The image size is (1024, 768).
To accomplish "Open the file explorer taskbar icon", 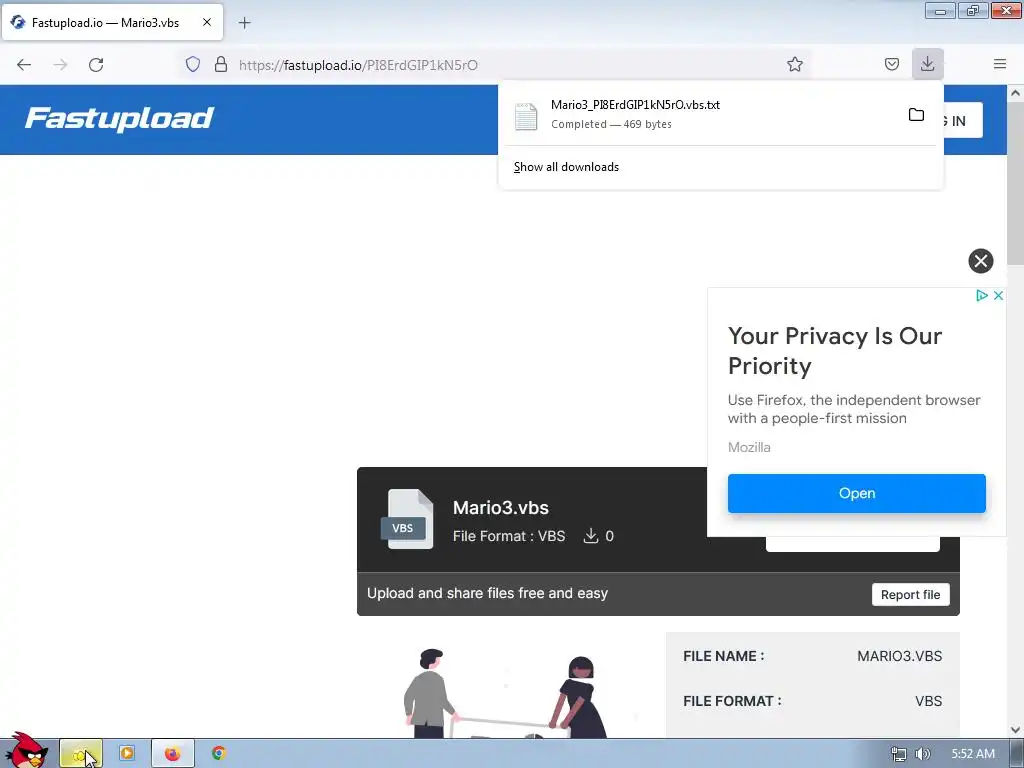I will (81, 754).
